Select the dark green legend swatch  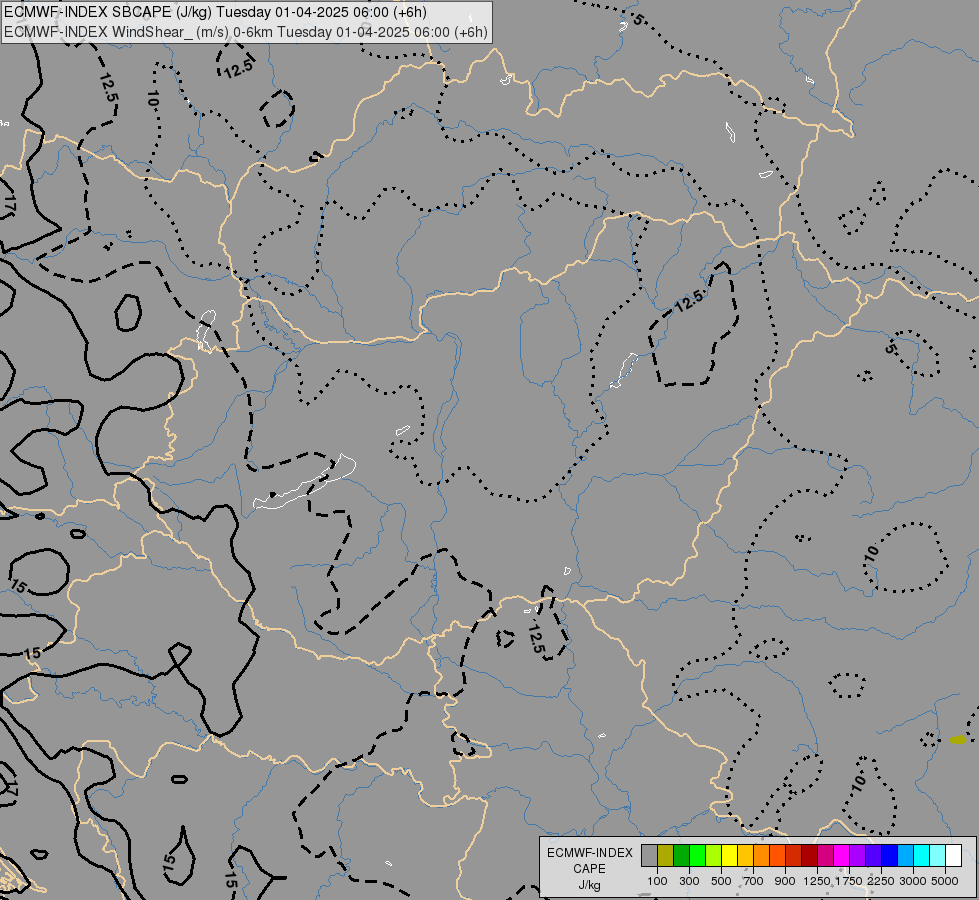point(682,856)
